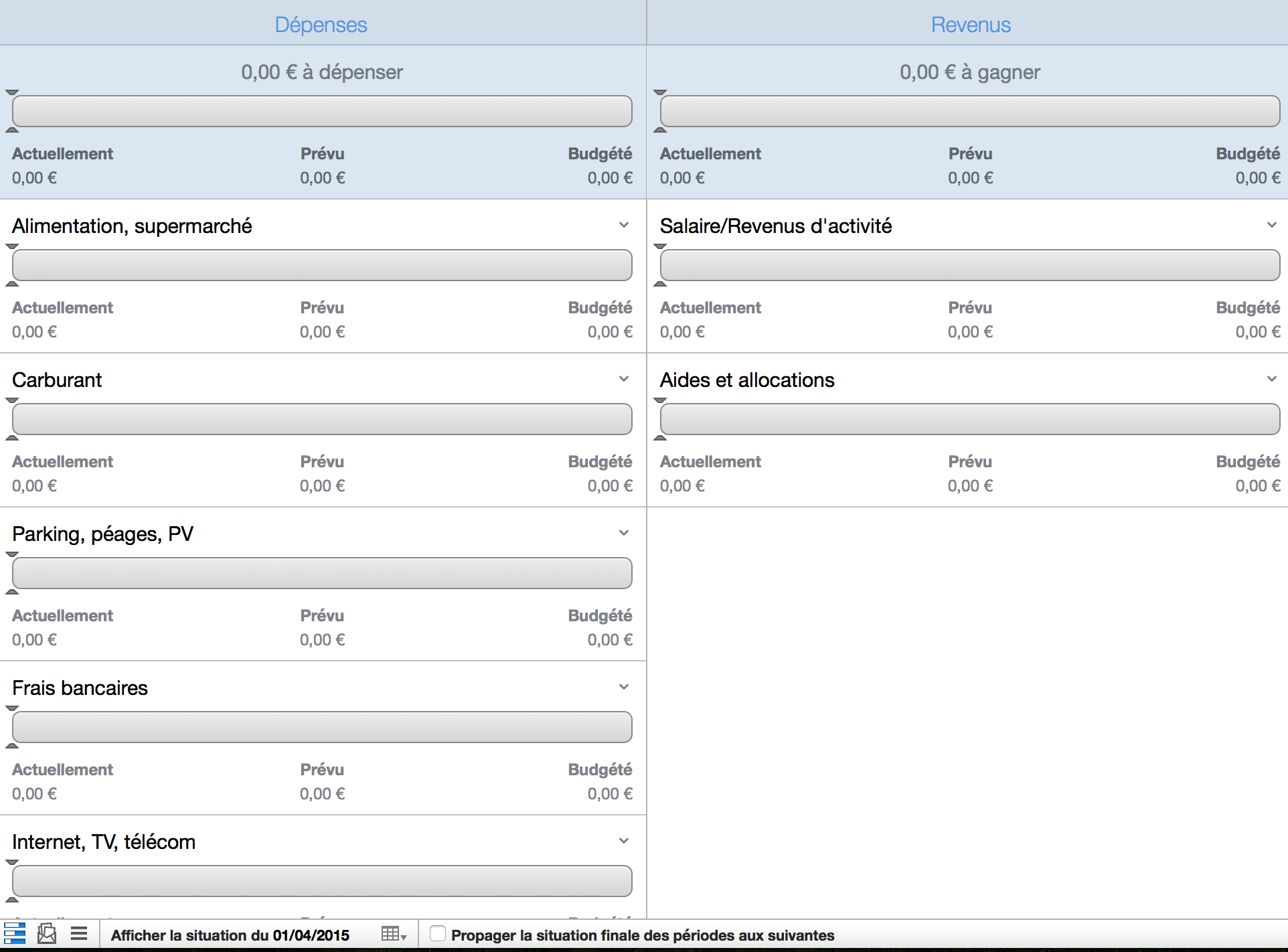
Task: Expand the Carburant category chevron
Action: click(x=624, y=380)
